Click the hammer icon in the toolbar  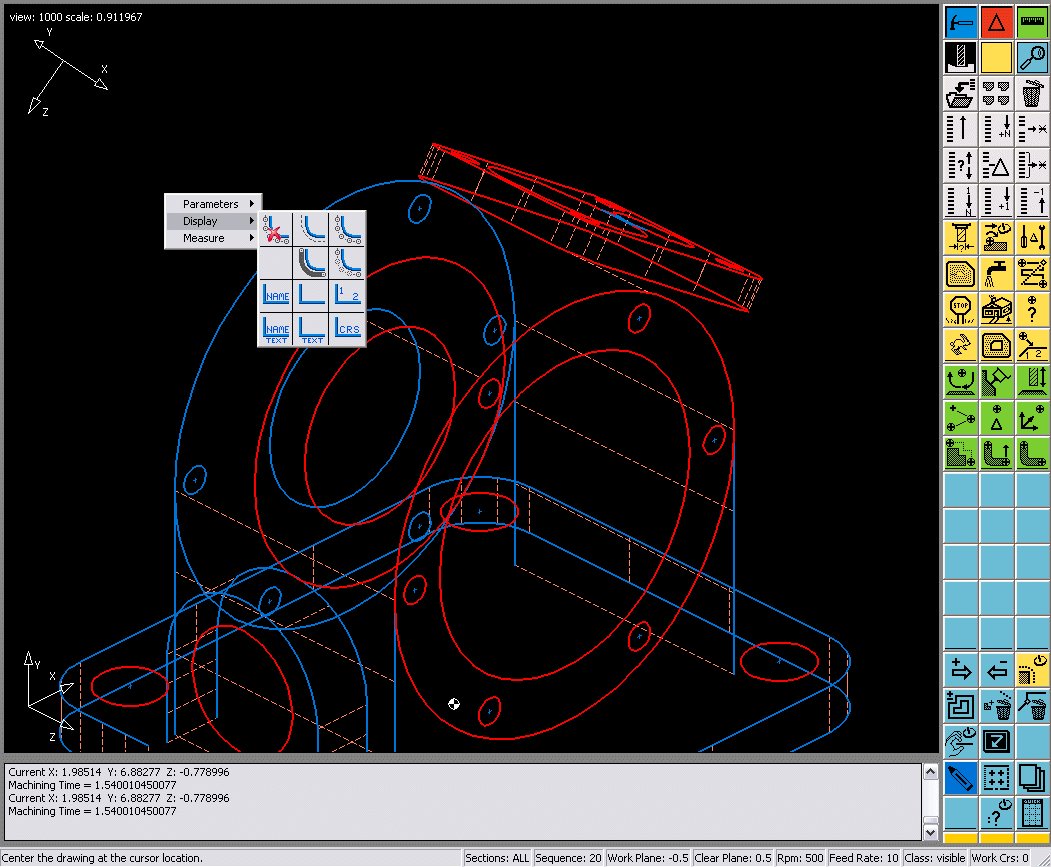[x=960, y=22]
